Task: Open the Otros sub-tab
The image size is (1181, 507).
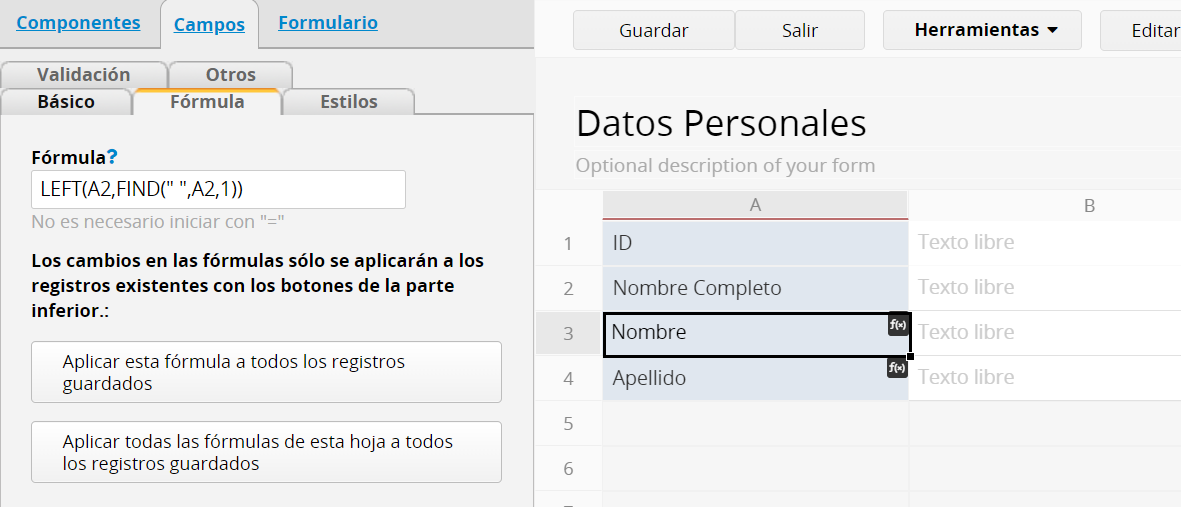Action: click(230, 75)
